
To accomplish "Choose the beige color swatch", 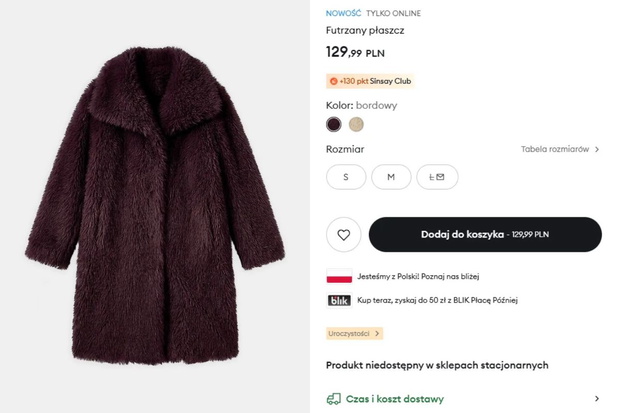I will click(356, 124).
